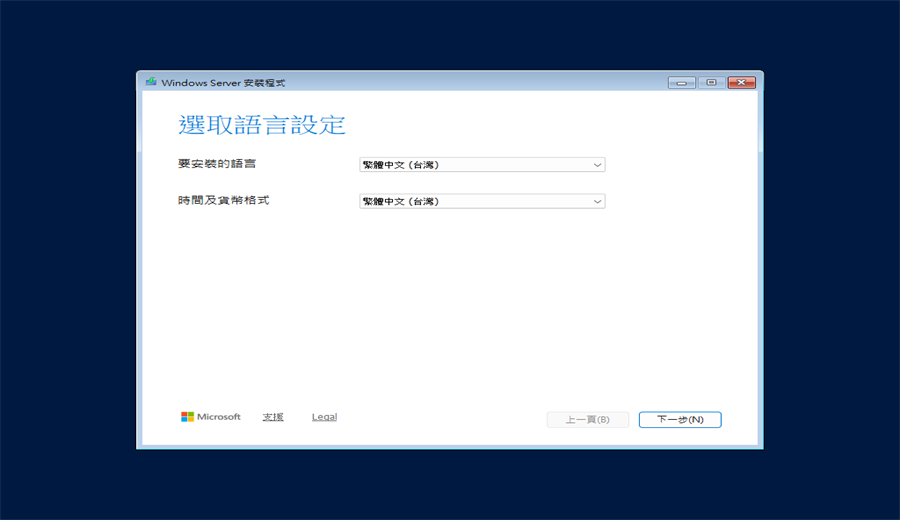Click the Microsoft logo
Viewport: 900px width, 520px height.
click(211, 417)
